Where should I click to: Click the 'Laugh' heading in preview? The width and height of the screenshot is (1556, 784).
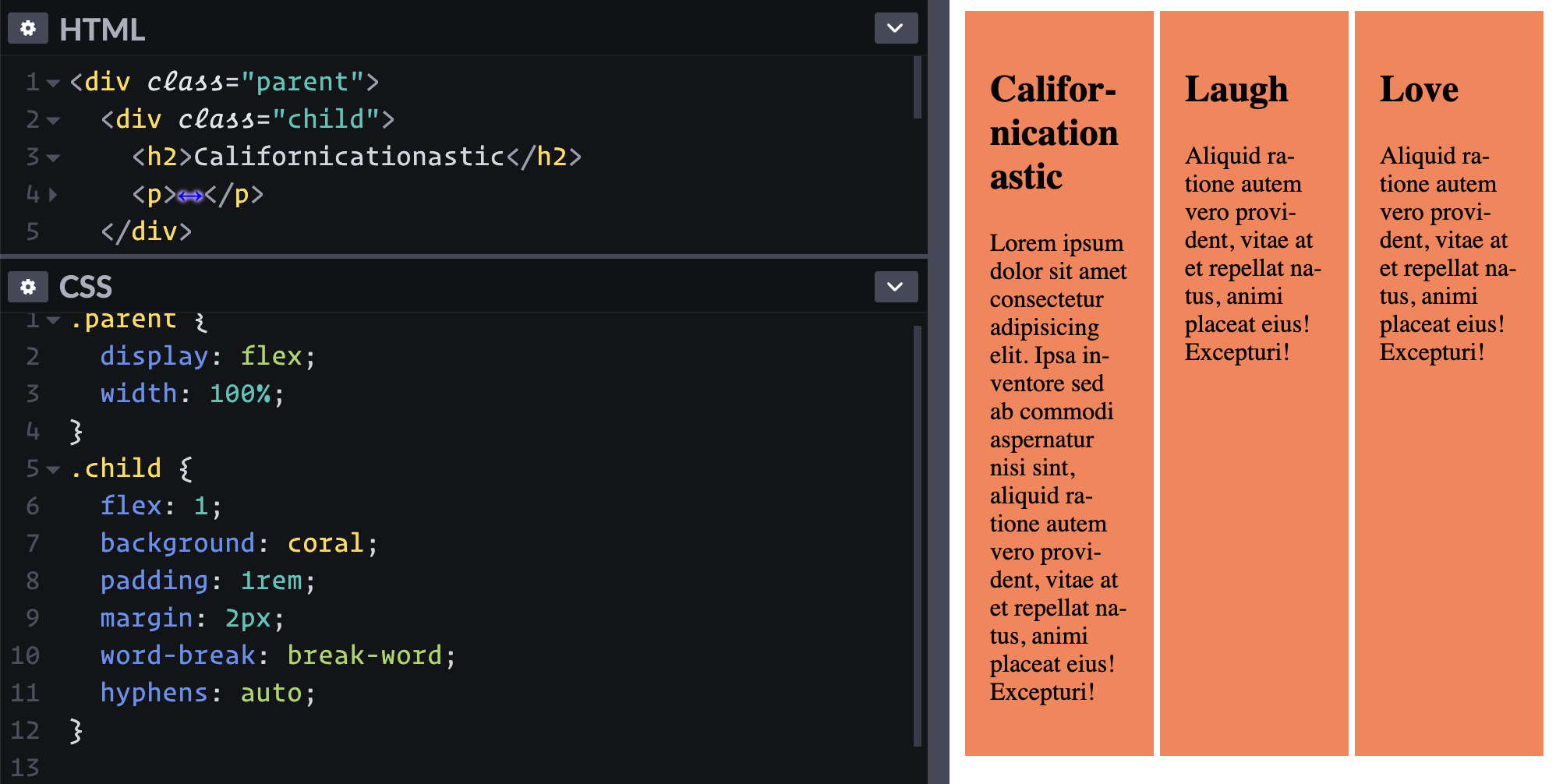click(1236, 90)
